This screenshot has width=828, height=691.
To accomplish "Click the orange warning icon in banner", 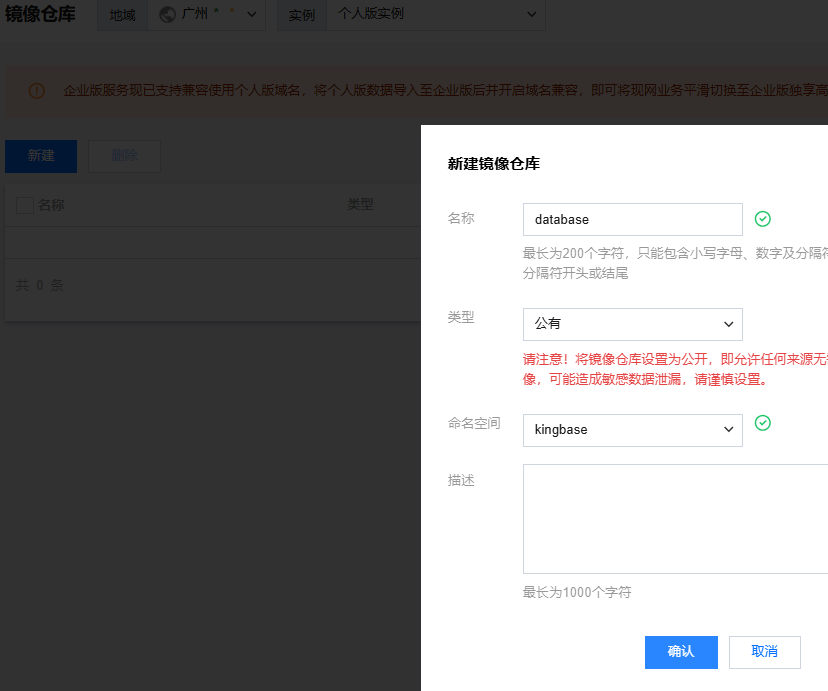I will [x=37, y=91].
